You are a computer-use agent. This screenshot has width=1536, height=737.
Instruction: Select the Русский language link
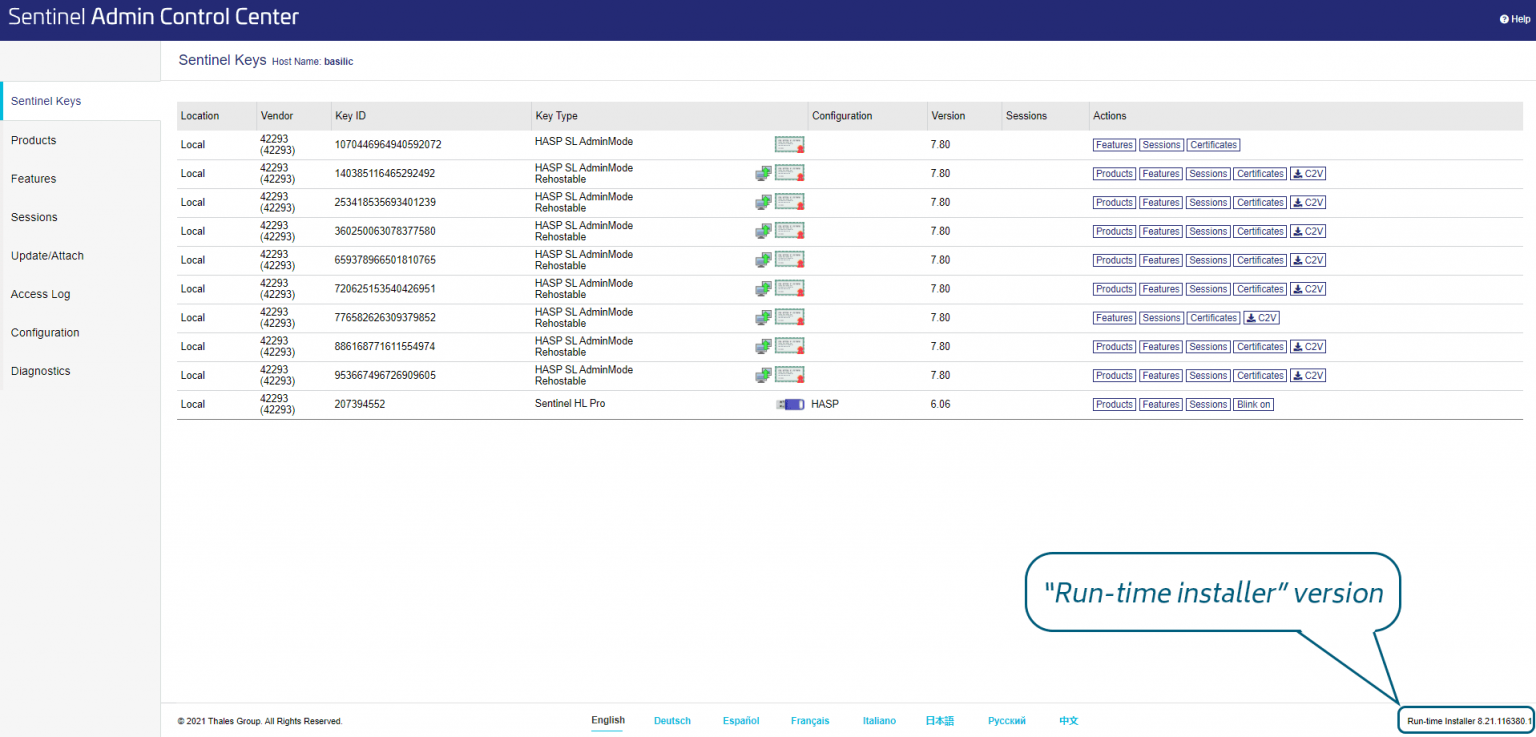pos(1007,721)
